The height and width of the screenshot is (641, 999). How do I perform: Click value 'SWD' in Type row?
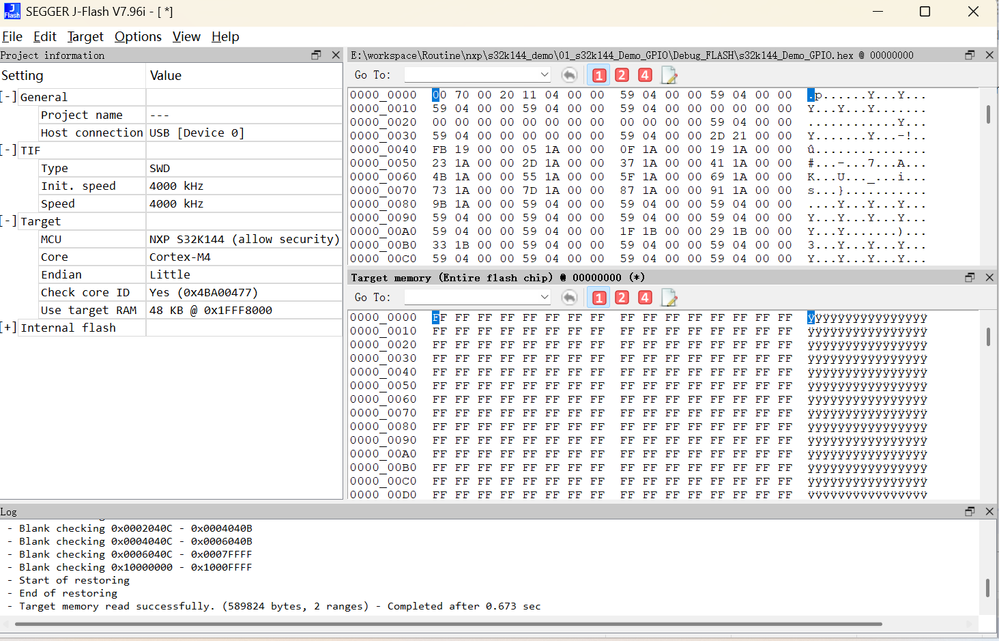point(160,168)
